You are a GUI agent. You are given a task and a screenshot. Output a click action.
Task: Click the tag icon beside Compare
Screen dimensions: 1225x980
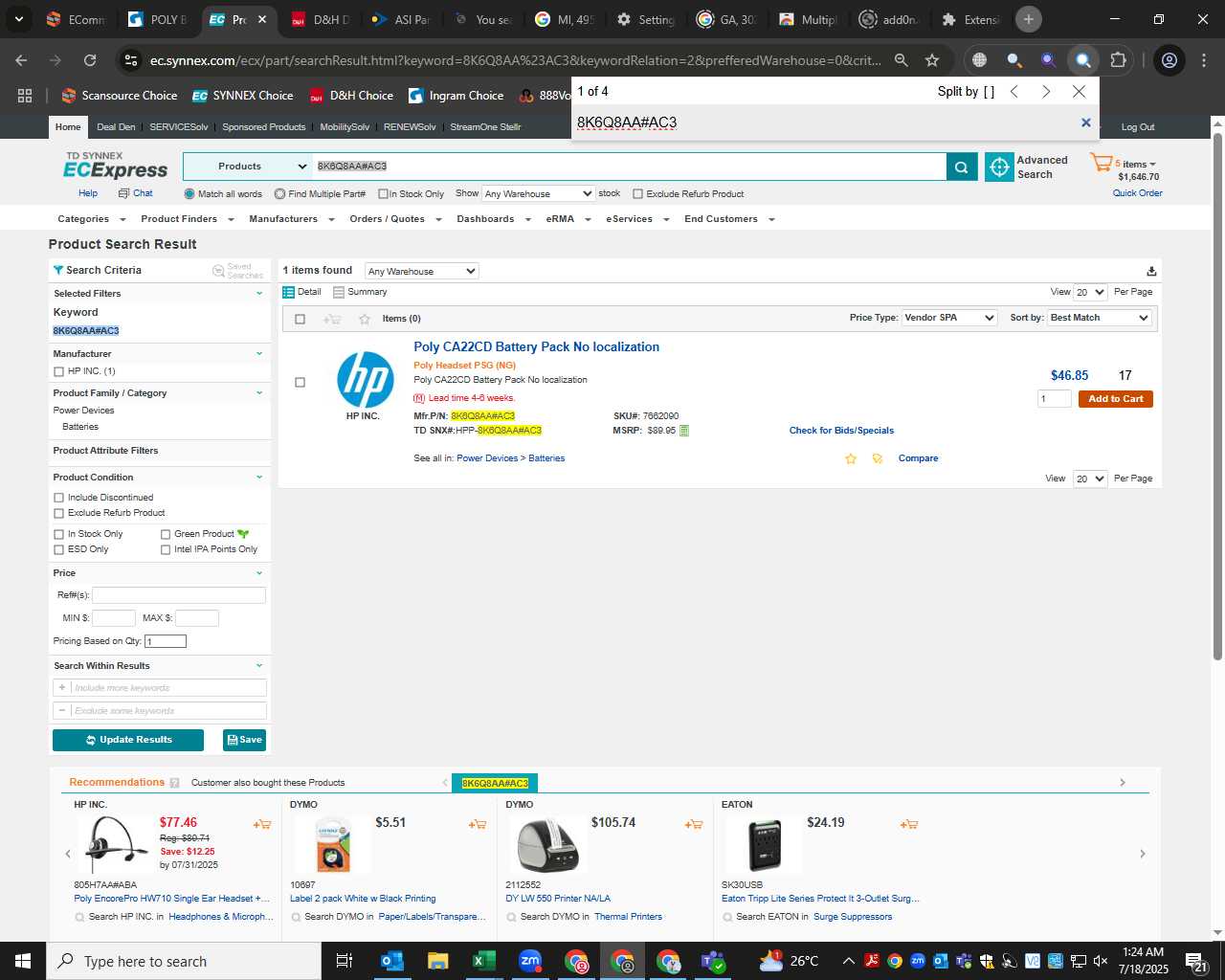click(878, 458)
